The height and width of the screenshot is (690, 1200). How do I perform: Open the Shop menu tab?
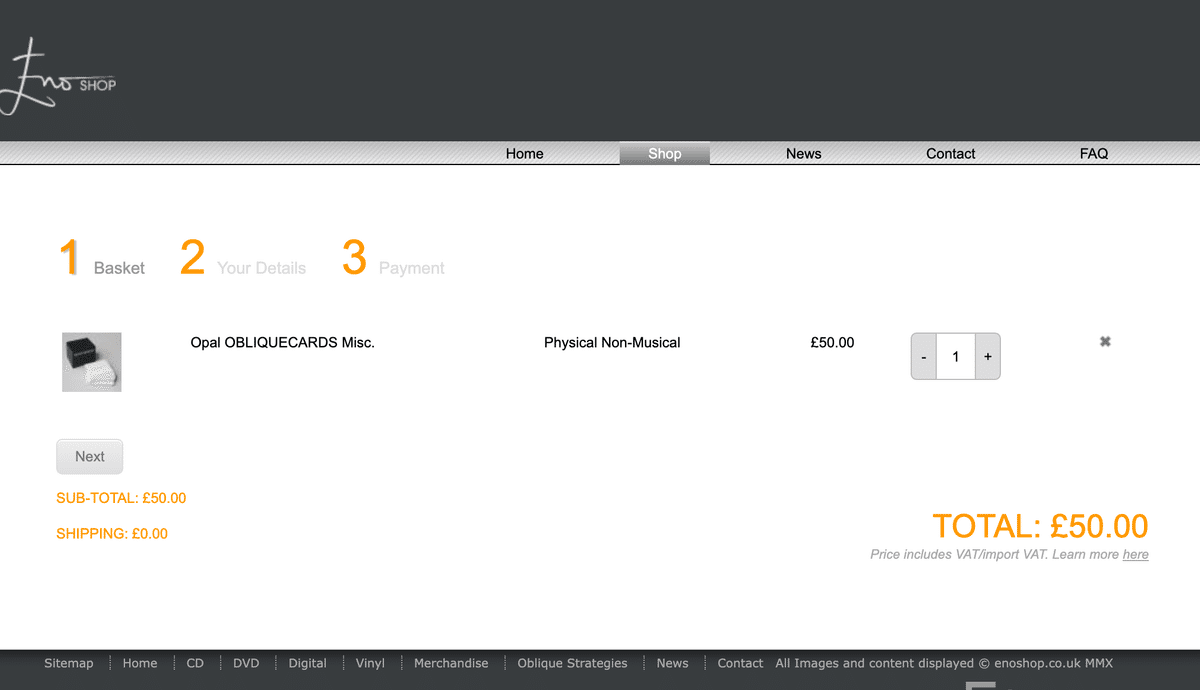(x=665, y=153)
